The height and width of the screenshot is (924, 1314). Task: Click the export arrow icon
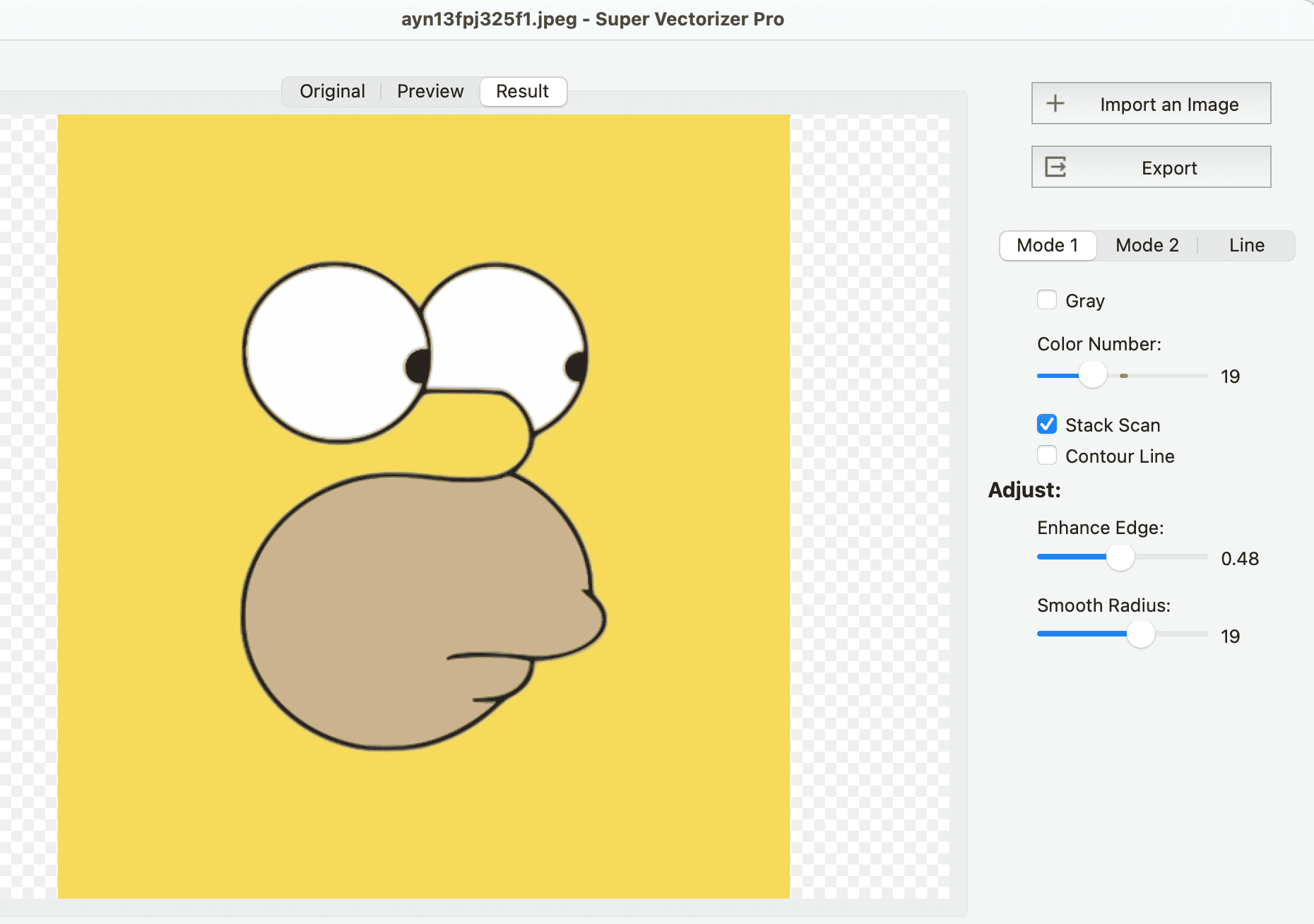[x=1055, y=167]
